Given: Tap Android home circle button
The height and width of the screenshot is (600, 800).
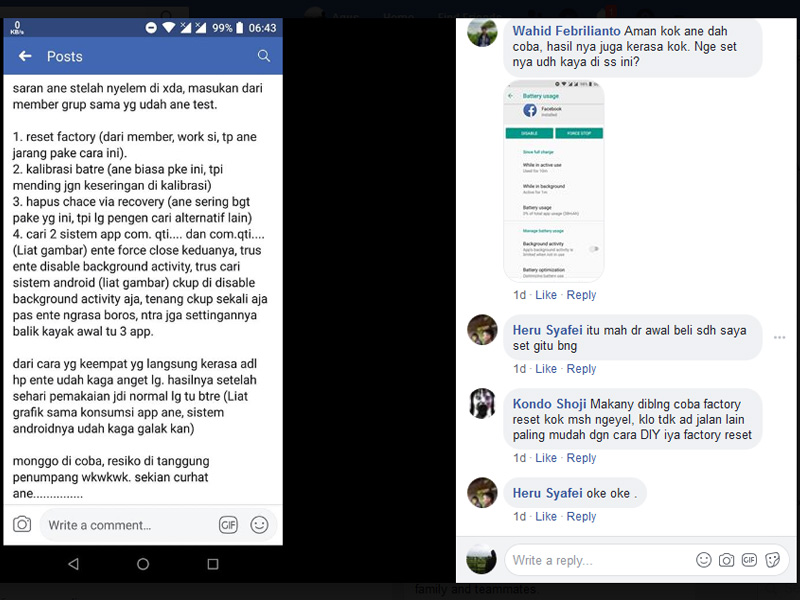Looking at the screenshot, I should click(143, 564).
